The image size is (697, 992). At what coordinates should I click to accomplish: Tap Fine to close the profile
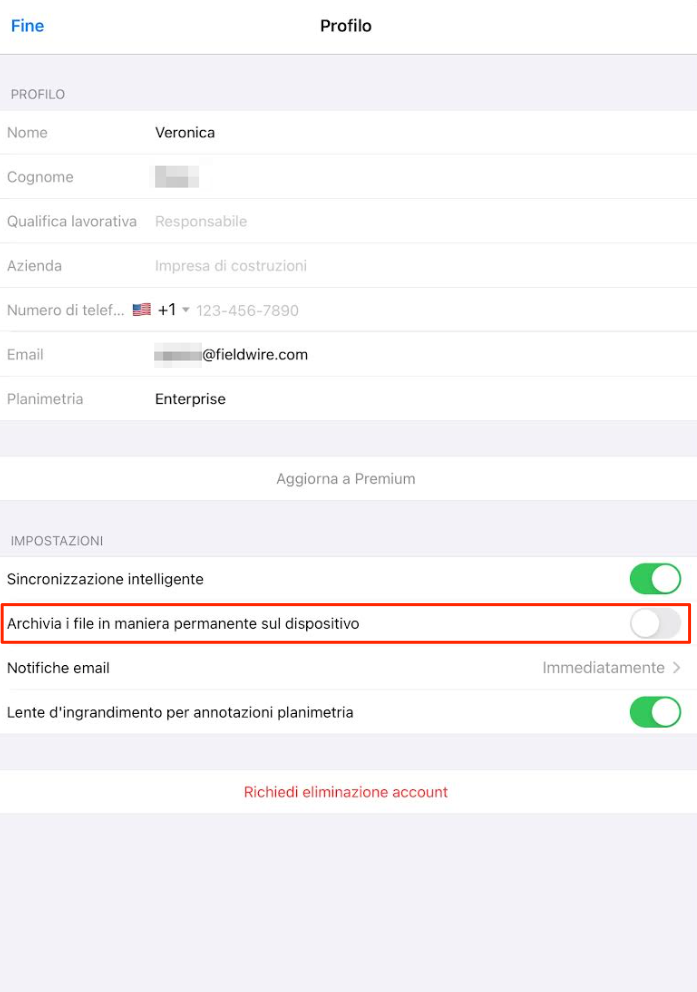tap(27, 26)
